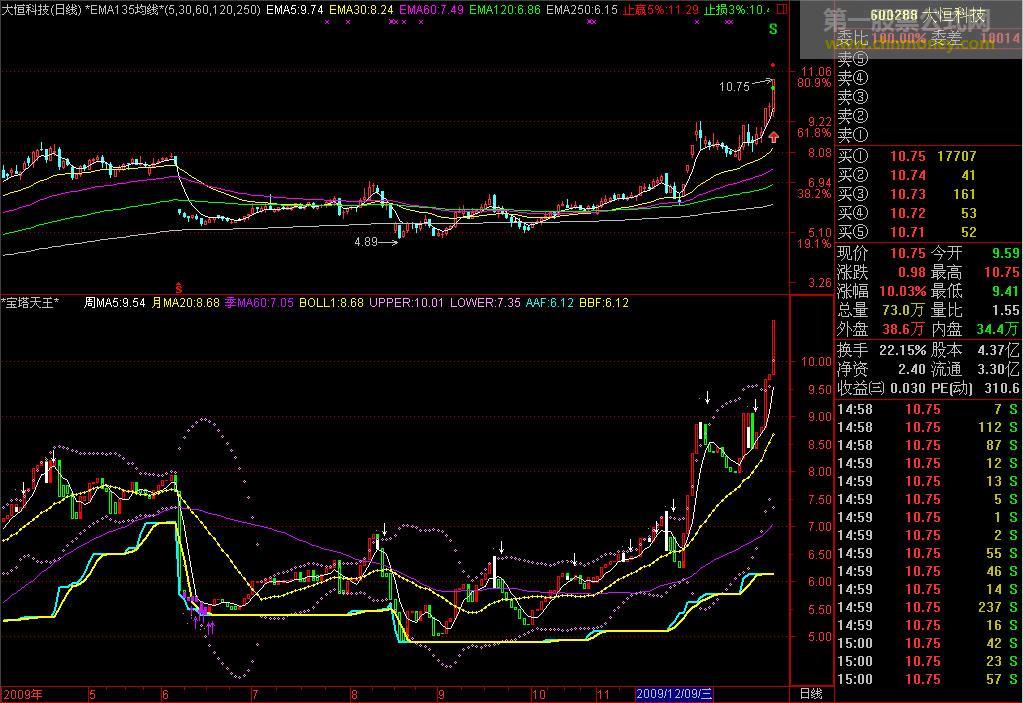Click the 内盘 value 34.4万
The width and height of the screenshot is (1023, 703).
click(998, 329)
